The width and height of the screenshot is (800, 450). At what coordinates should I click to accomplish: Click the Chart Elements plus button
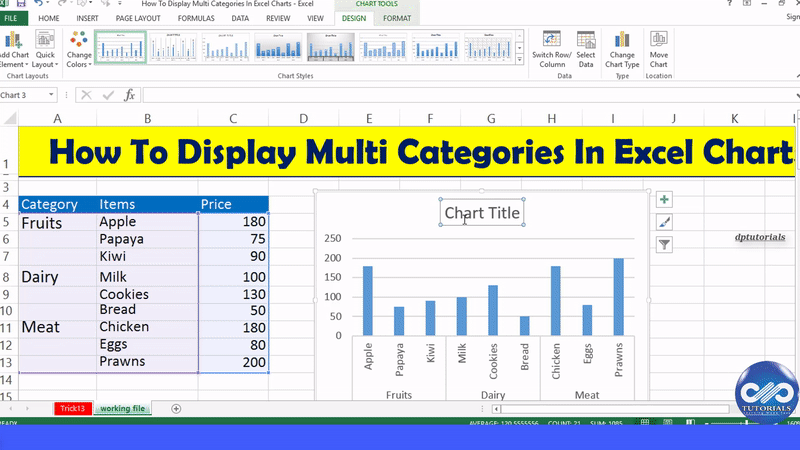[664, 199]
